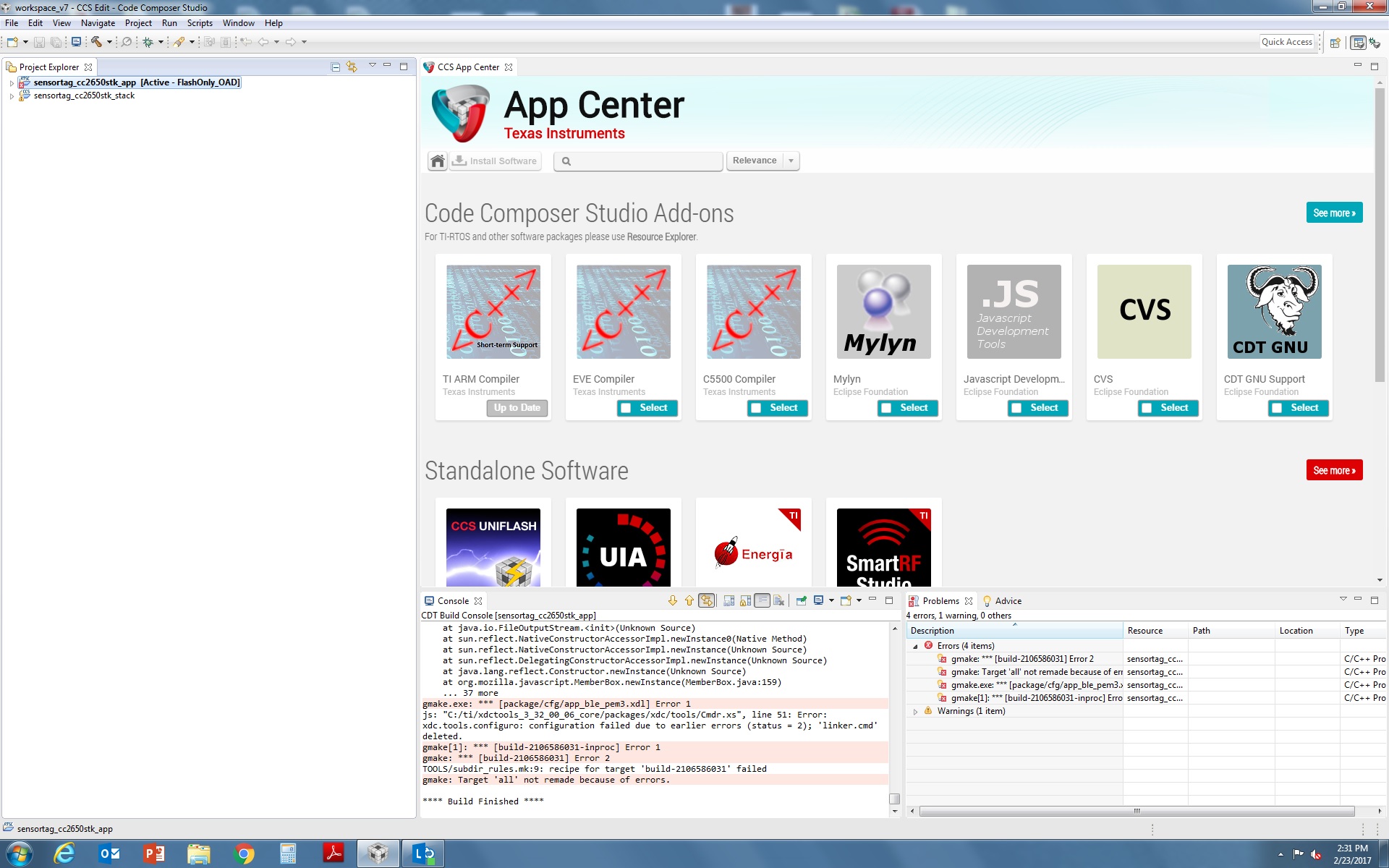Tick the Mylyn Select checkbox

[885, 408]
